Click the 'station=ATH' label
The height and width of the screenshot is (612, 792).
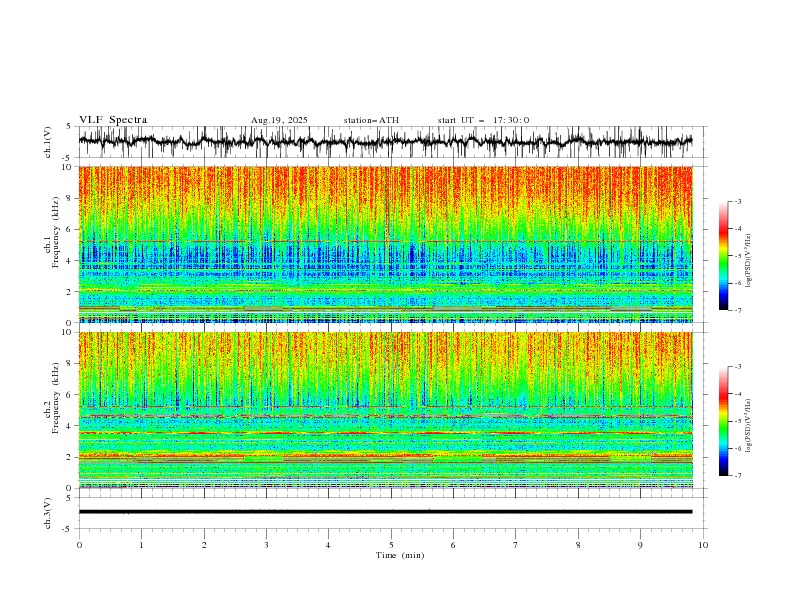click(x=371, y=120)
